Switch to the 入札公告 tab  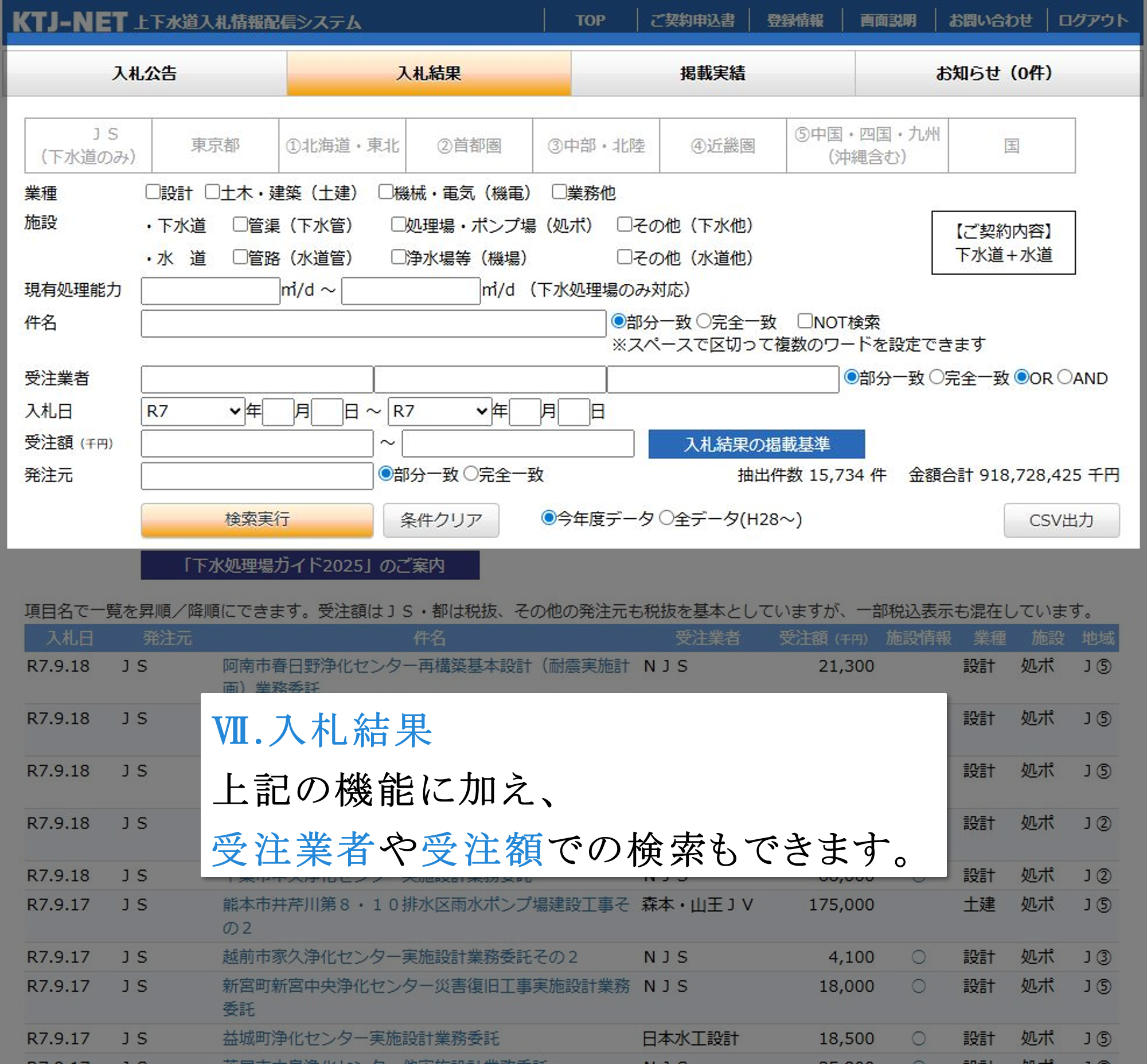pos(145,73)
